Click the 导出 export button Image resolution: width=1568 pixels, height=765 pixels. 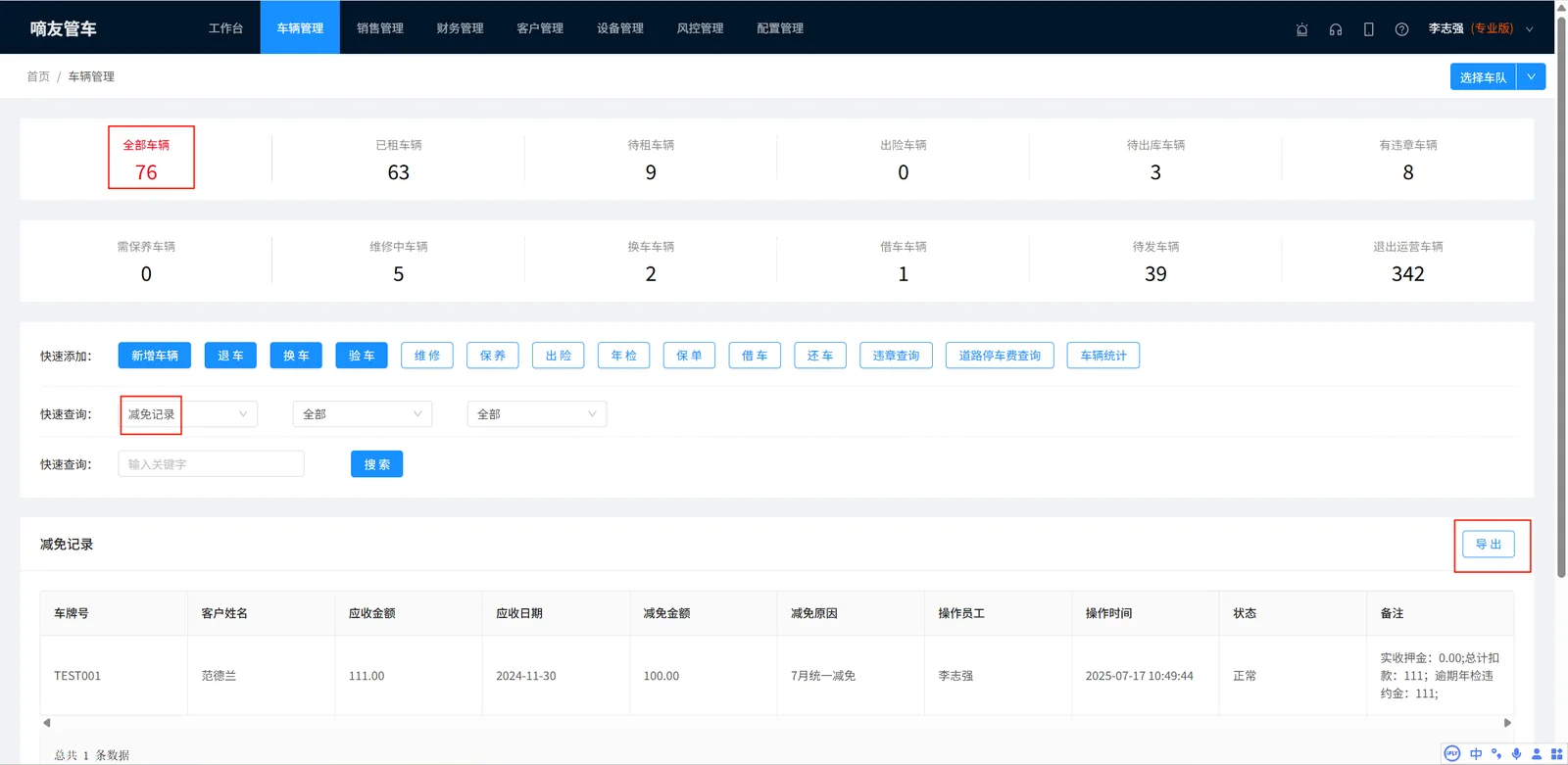pyautogui.click(x=1489, y=544)
